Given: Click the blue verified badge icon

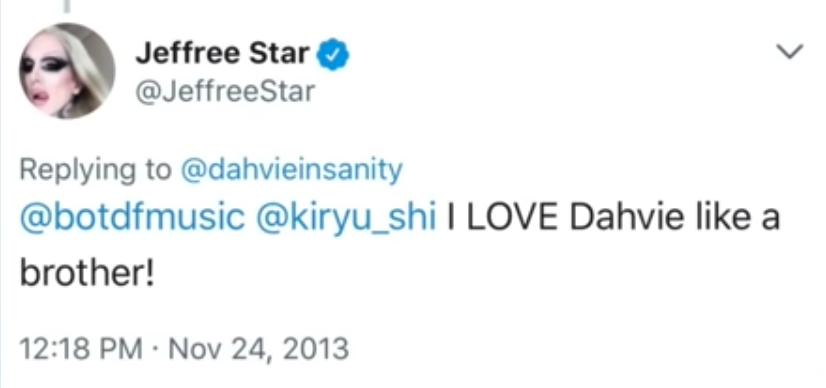Looking at the screenshot, I should click(x=333, y=55).
